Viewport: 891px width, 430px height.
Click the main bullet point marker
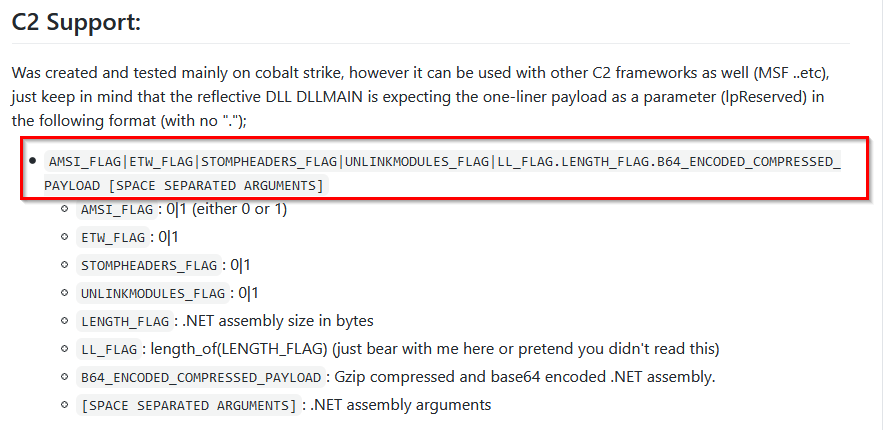[x=32, y=161]
